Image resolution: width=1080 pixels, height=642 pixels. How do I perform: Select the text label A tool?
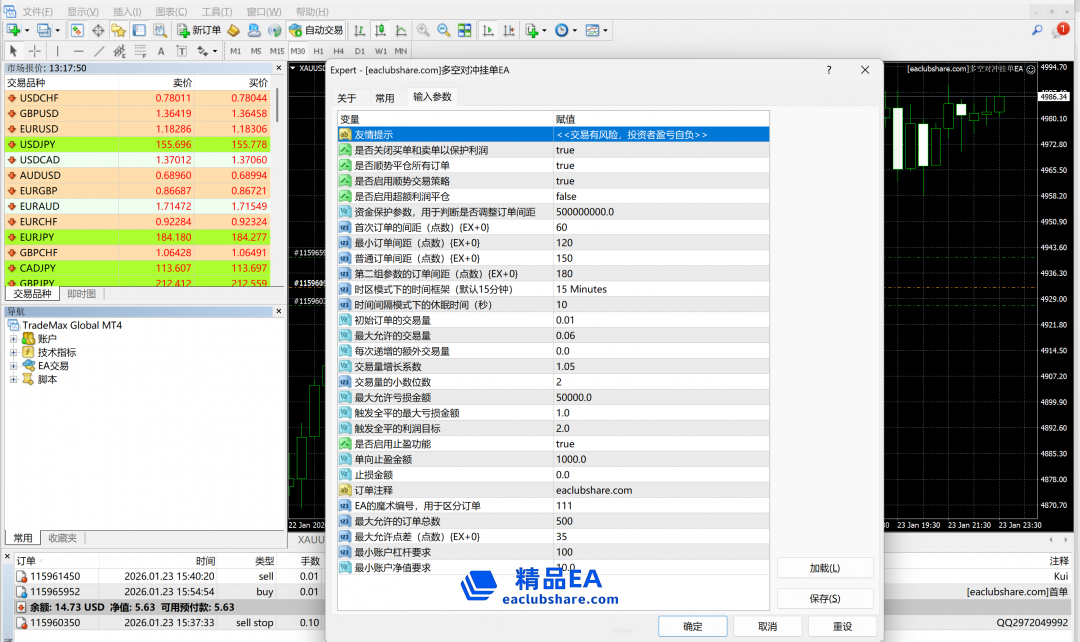161,51
